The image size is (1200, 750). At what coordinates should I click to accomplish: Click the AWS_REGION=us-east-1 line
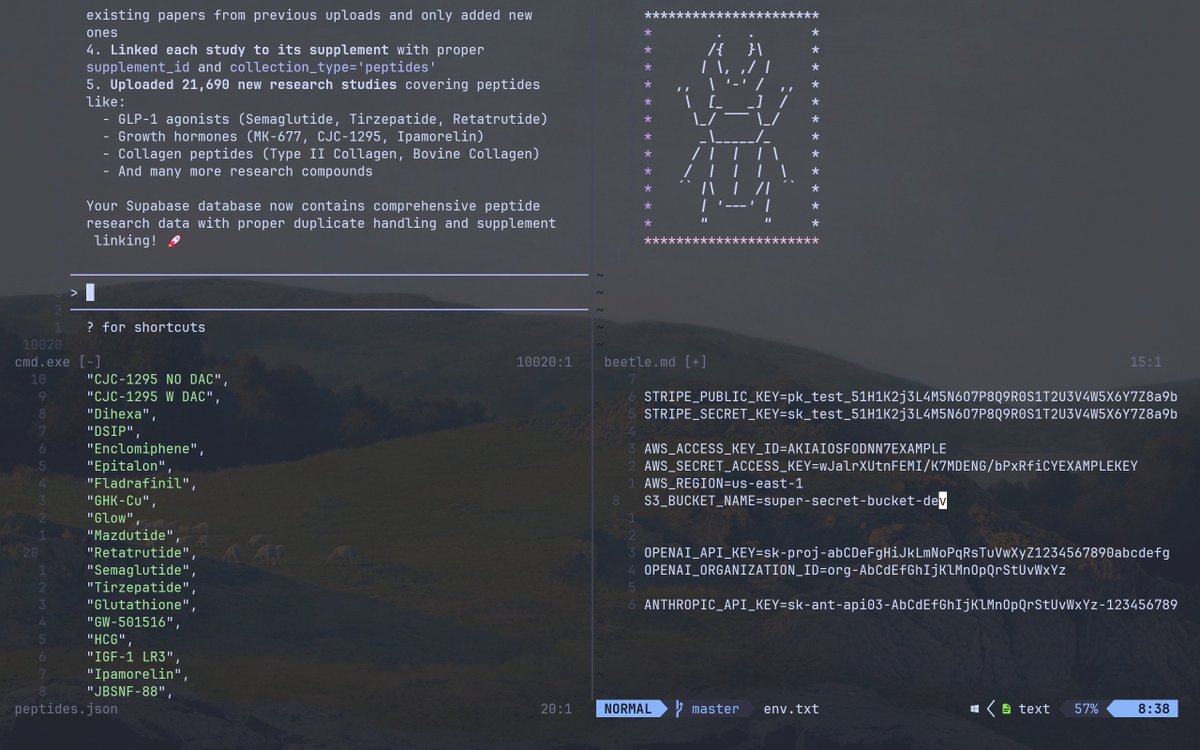724,483
